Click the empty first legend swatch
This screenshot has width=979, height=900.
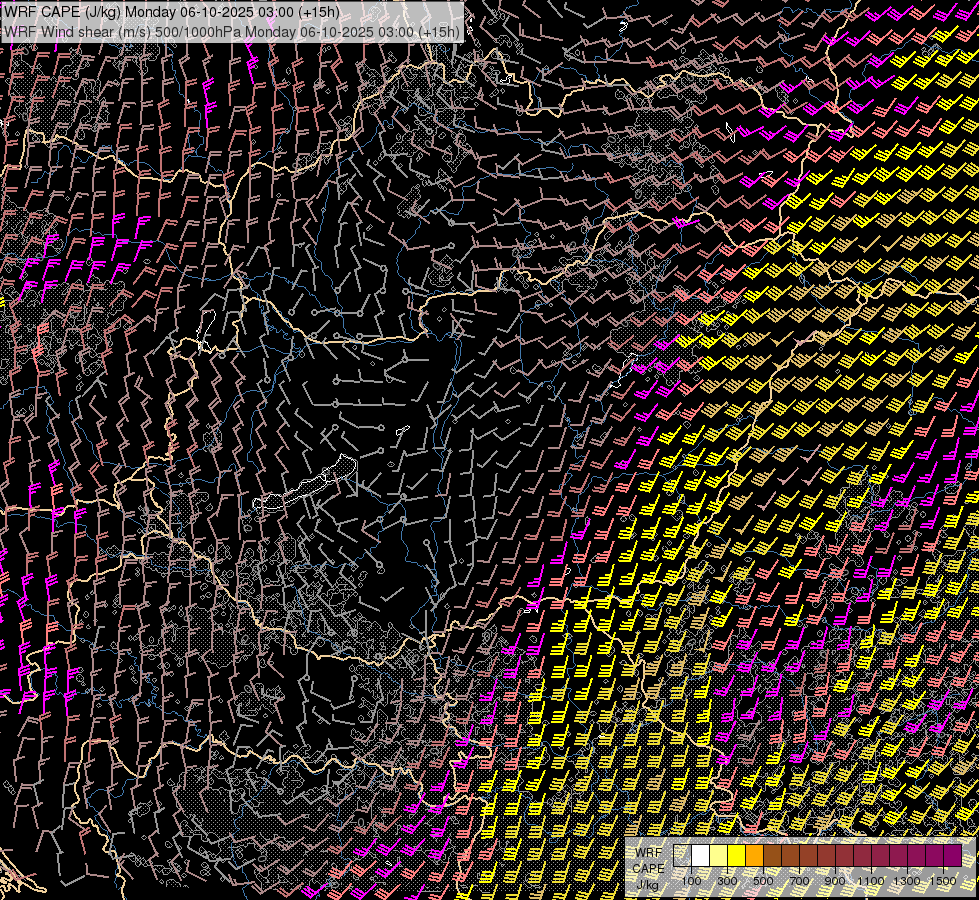(683, 856)
